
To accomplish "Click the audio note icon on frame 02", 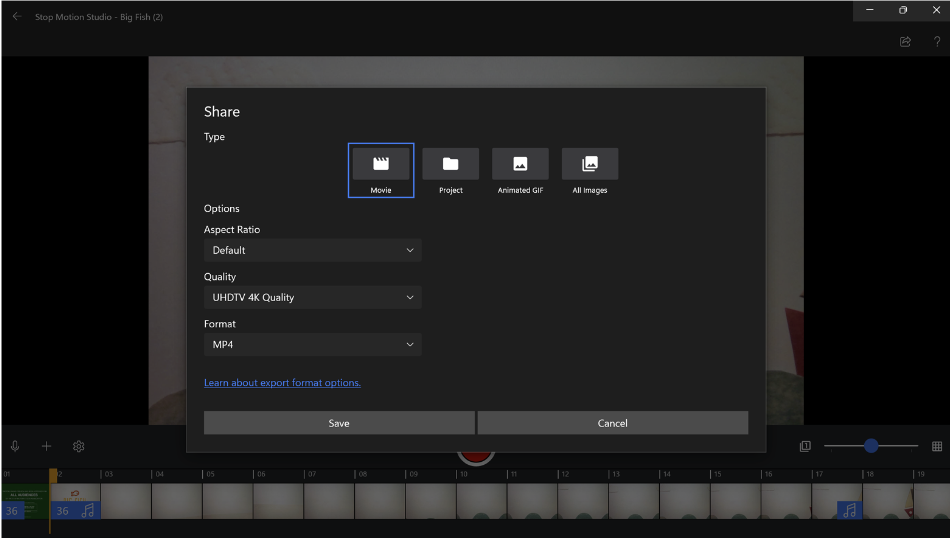I will point(88,510).
